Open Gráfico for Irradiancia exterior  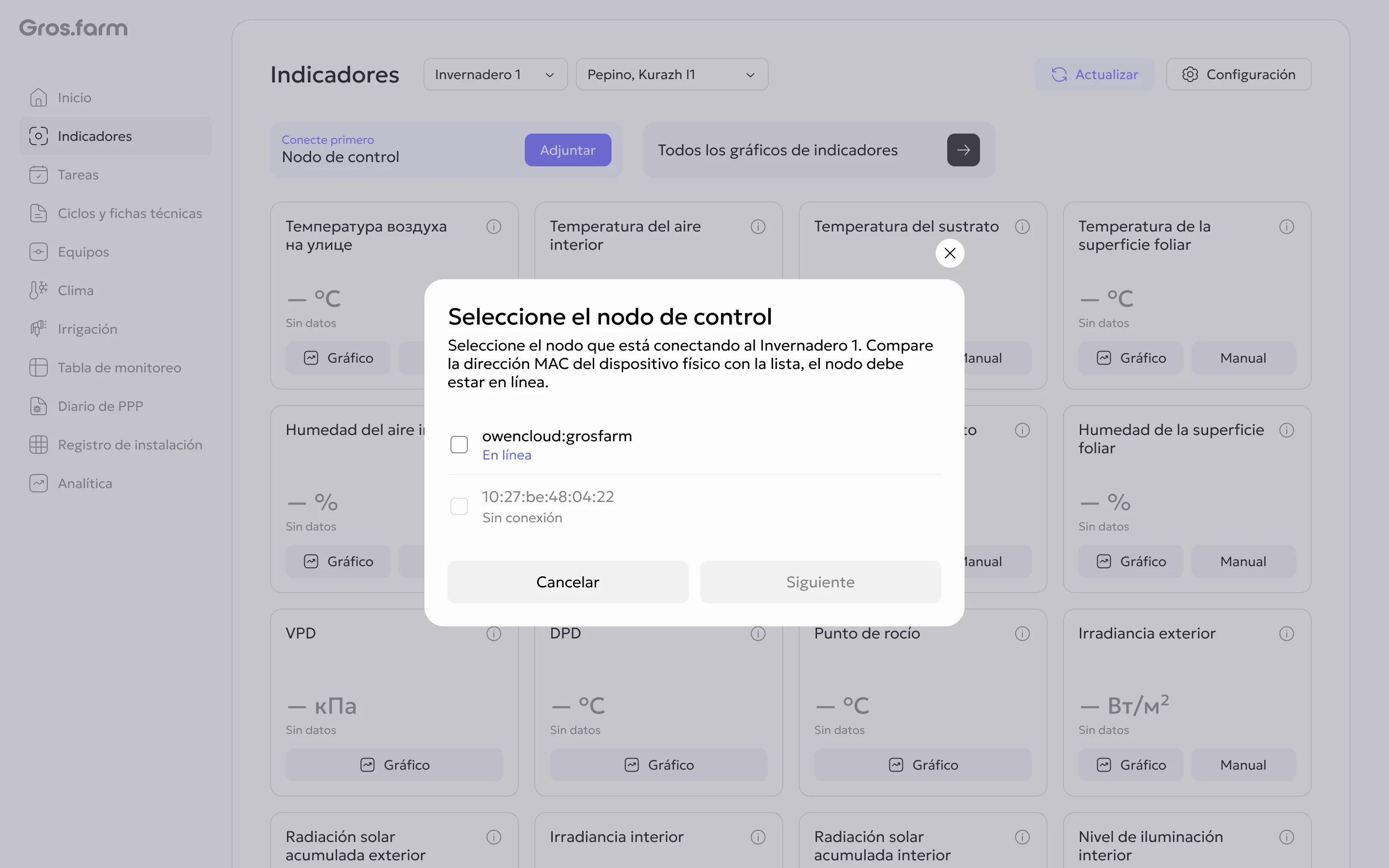click(1130, 765)
